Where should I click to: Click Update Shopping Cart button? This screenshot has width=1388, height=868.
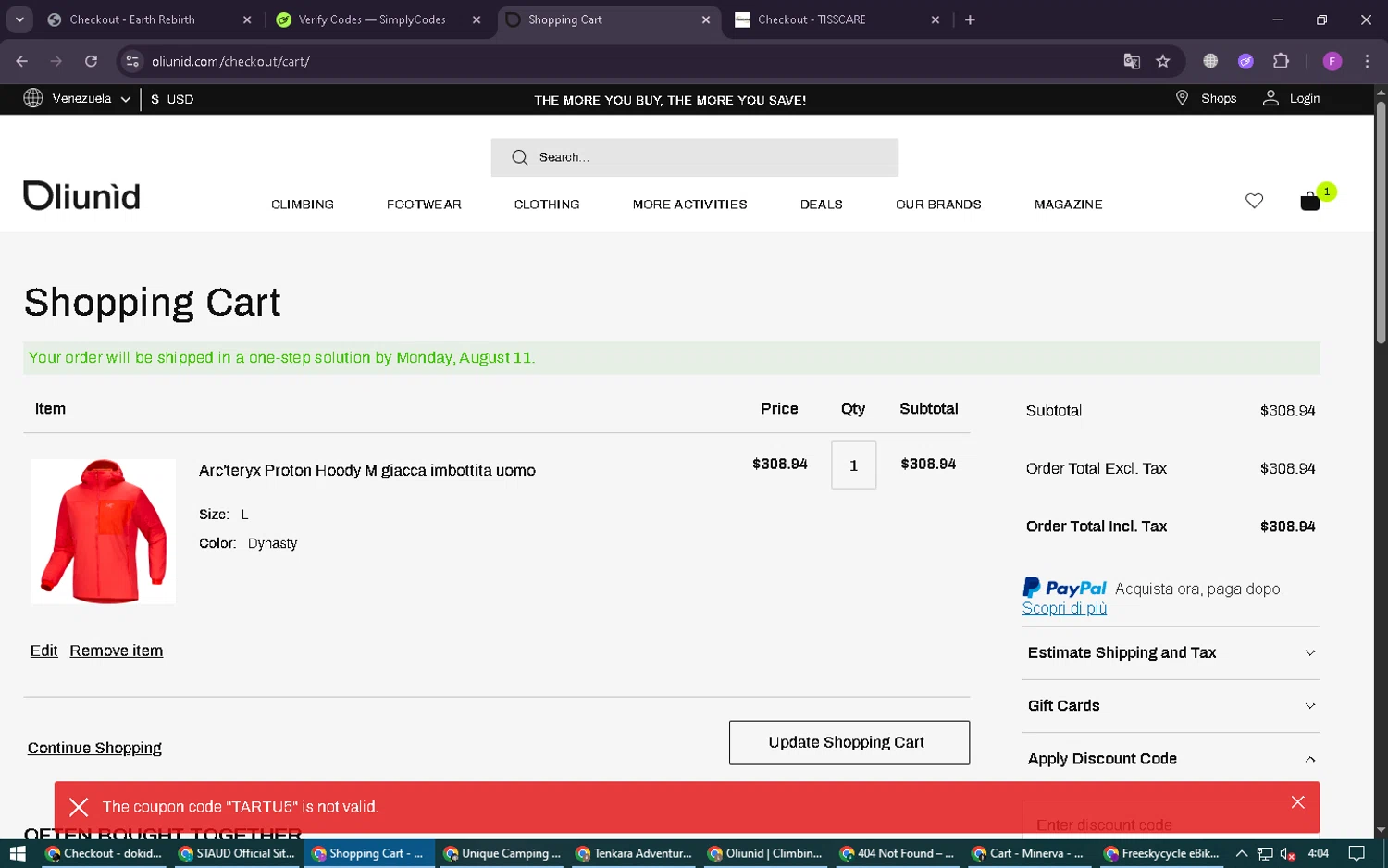click(x=849, y=743)
